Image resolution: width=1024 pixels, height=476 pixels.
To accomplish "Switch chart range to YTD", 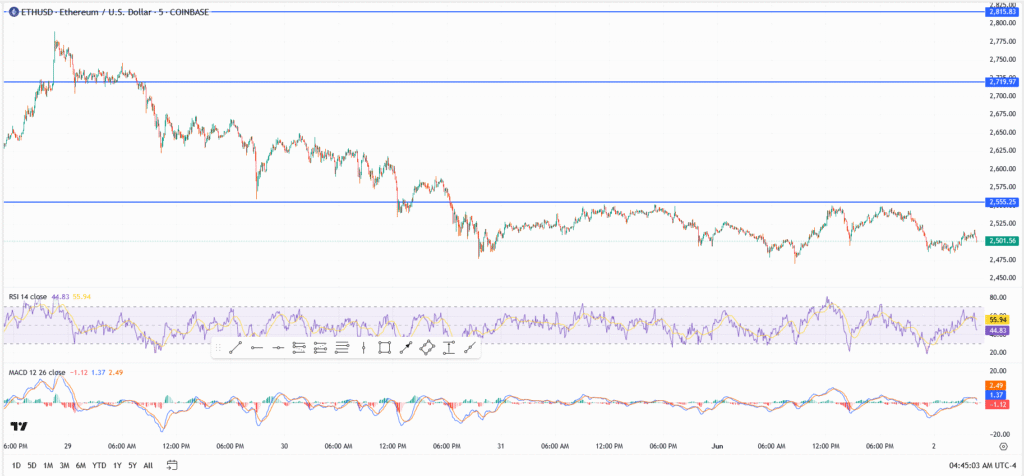I will point(99,465).
